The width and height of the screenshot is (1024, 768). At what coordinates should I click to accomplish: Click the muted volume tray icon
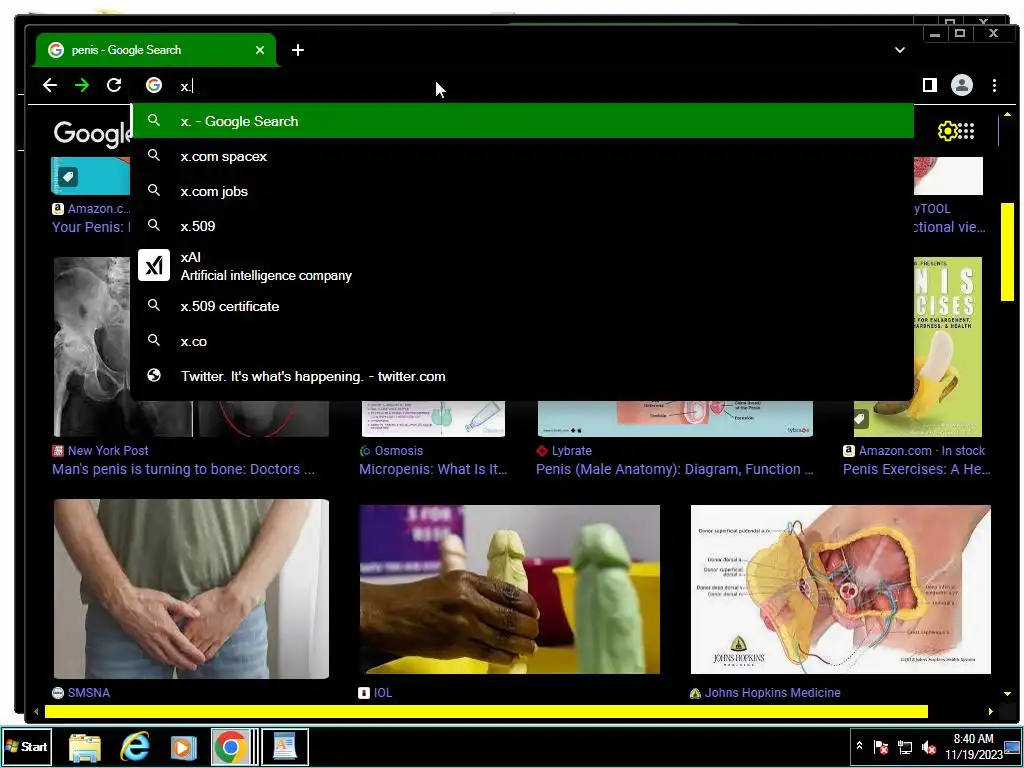pyautogui.click(x=929, y=747)
